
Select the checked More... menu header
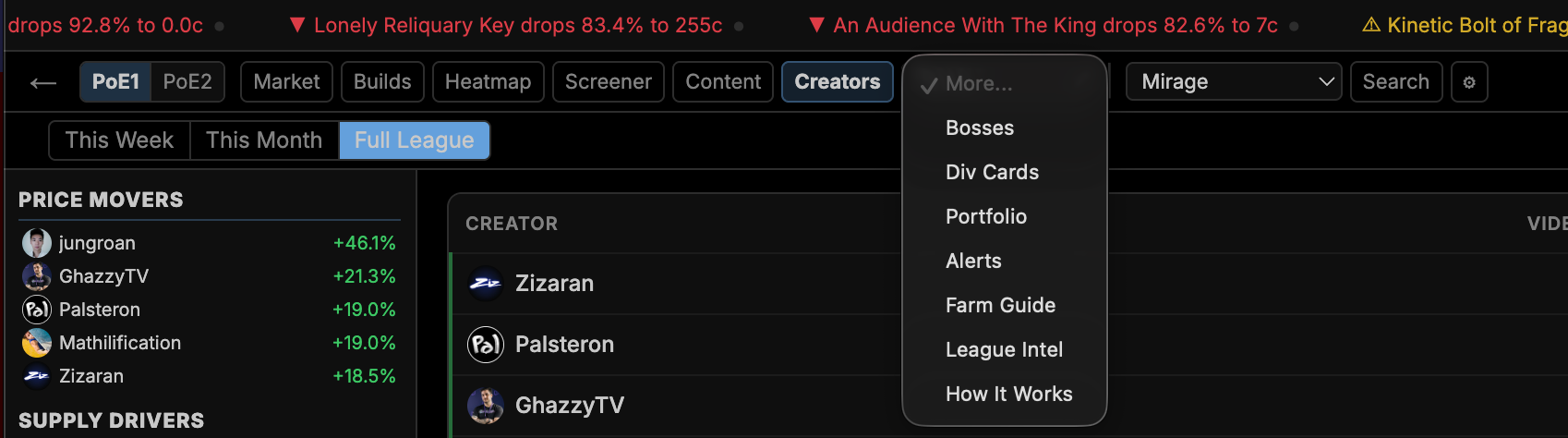coord(979,84)
